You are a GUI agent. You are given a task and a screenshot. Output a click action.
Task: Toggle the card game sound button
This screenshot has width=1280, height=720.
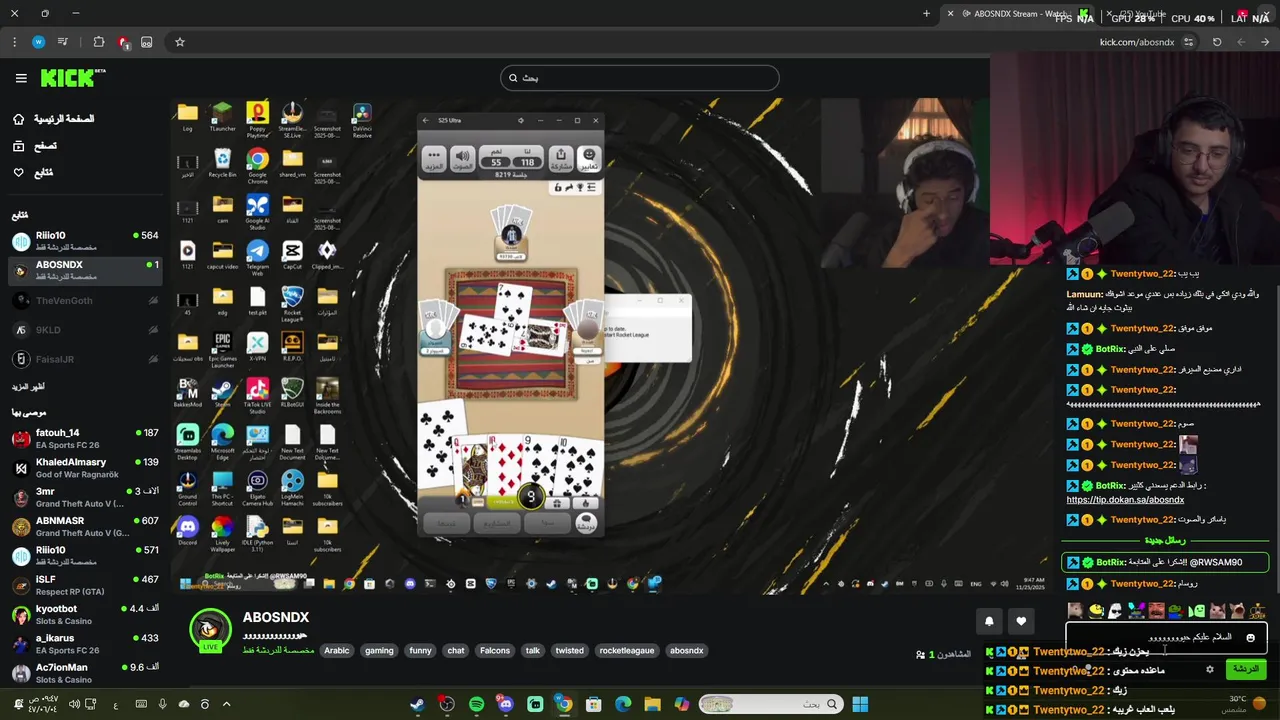tap(462, 158)
